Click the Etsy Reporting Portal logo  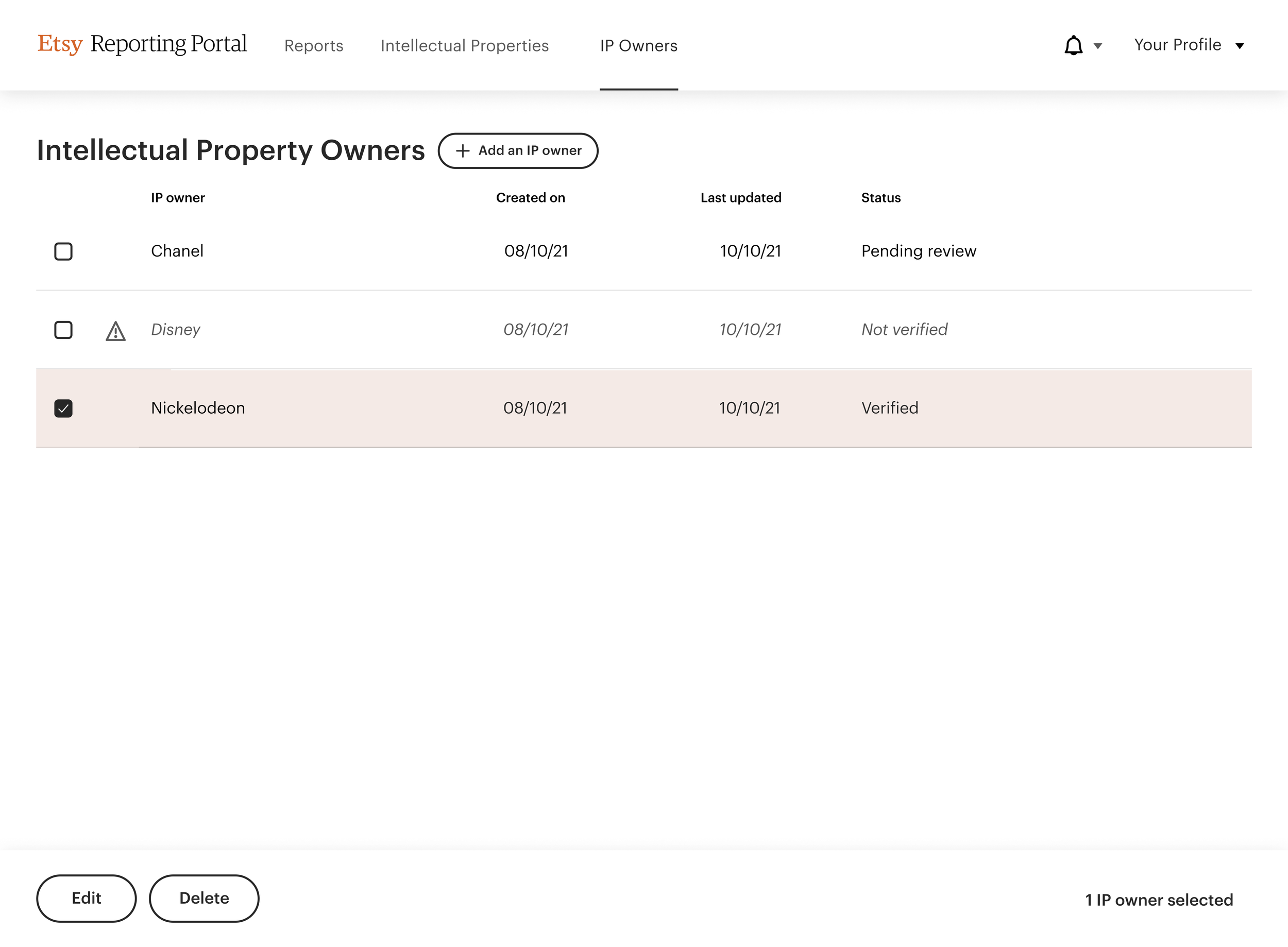coord(142,44)
